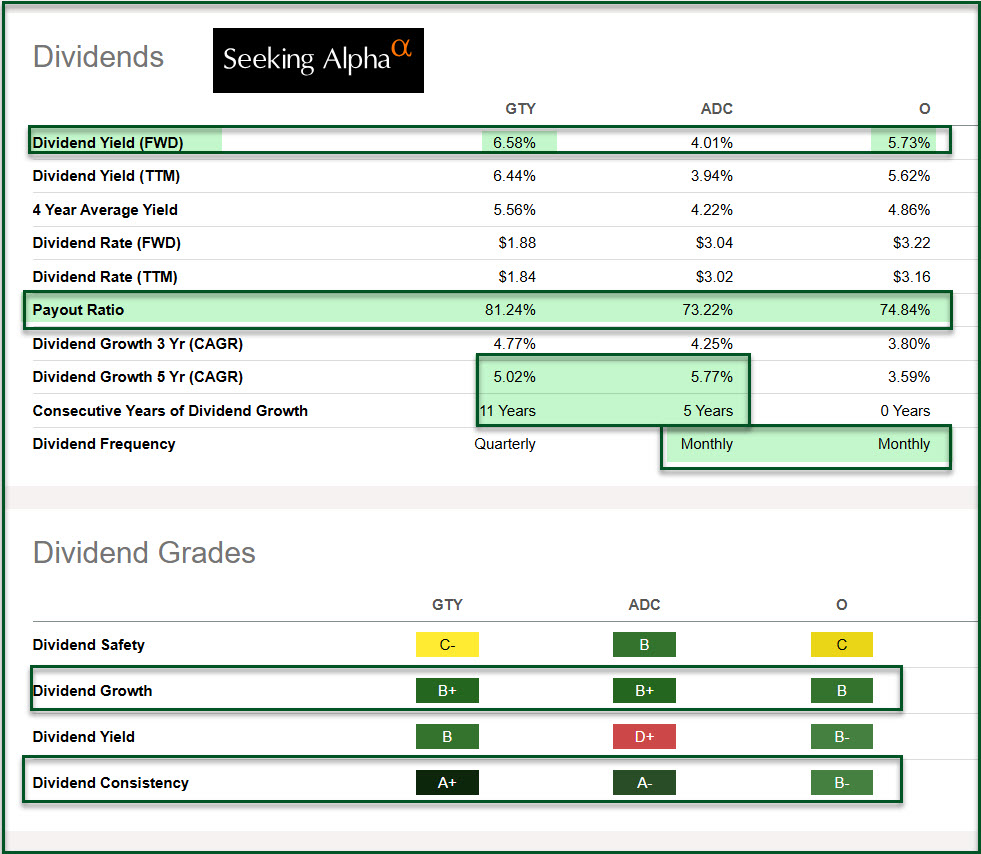This screenshot has width=981, height=854.
Task: Click the O column header in Dividends table
Action: (924, 109)
